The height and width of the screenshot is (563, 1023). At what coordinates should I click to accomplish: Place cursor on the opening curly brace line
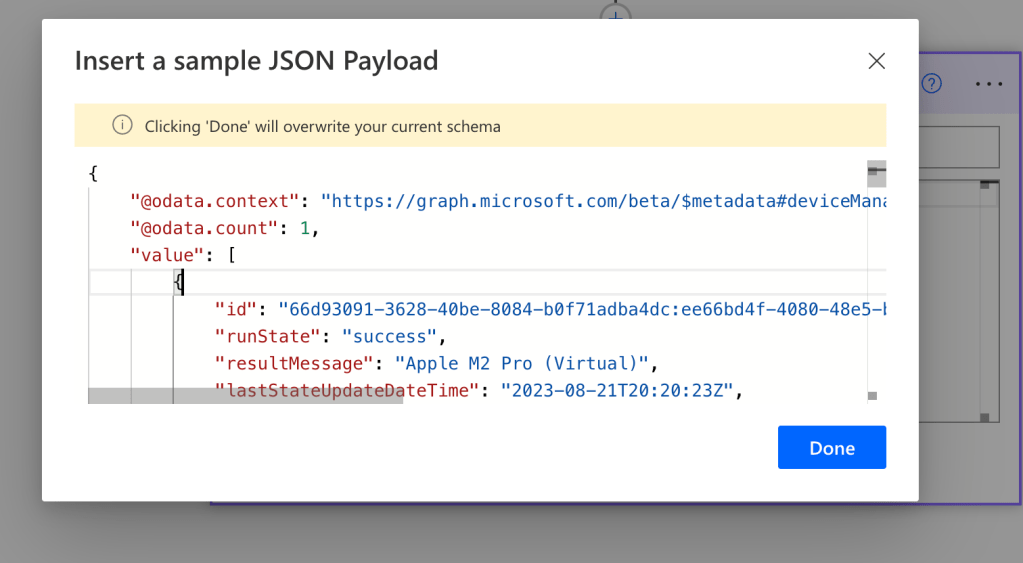[x=93, y=174]
